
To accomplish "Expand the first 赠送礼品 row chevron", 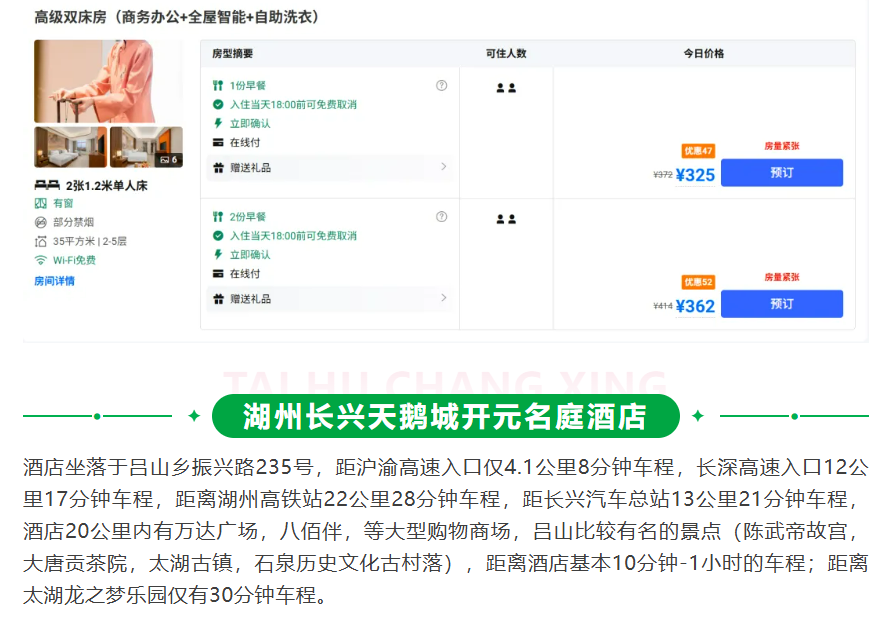I will (443, 167).
